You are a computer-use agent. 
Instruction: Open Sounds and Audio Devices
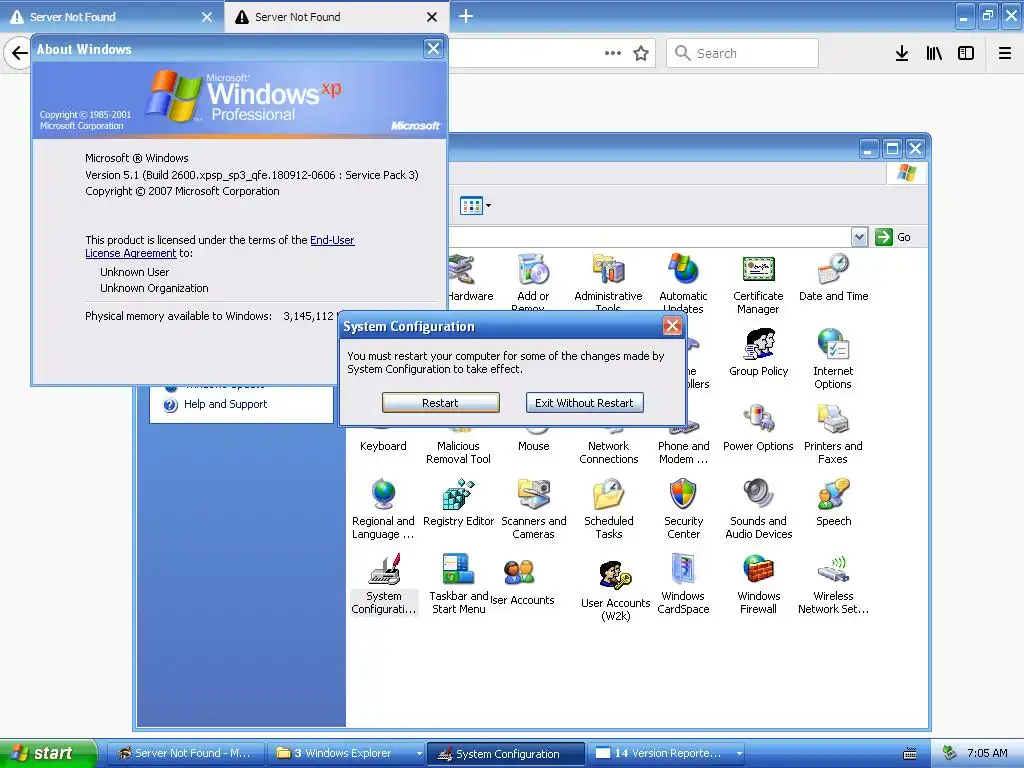[758, 509]
